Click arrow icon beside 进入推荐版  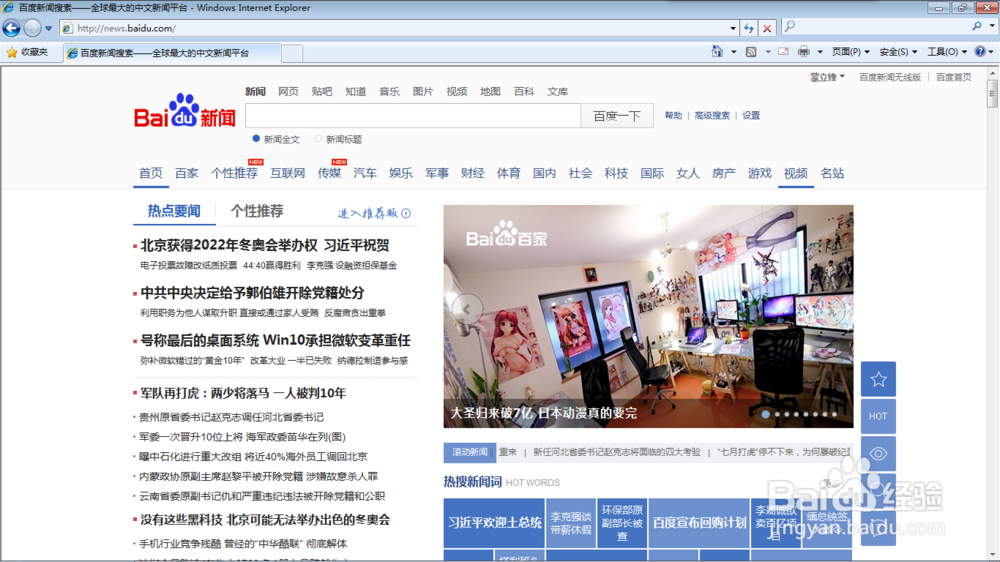pyautogui.click(x=406, y=213)
